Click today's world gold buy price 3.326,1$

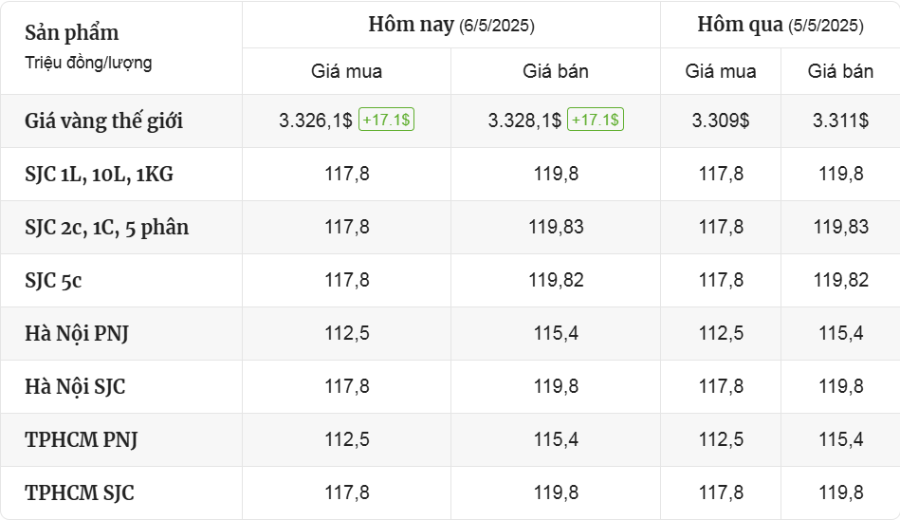(x=315, y=121)
